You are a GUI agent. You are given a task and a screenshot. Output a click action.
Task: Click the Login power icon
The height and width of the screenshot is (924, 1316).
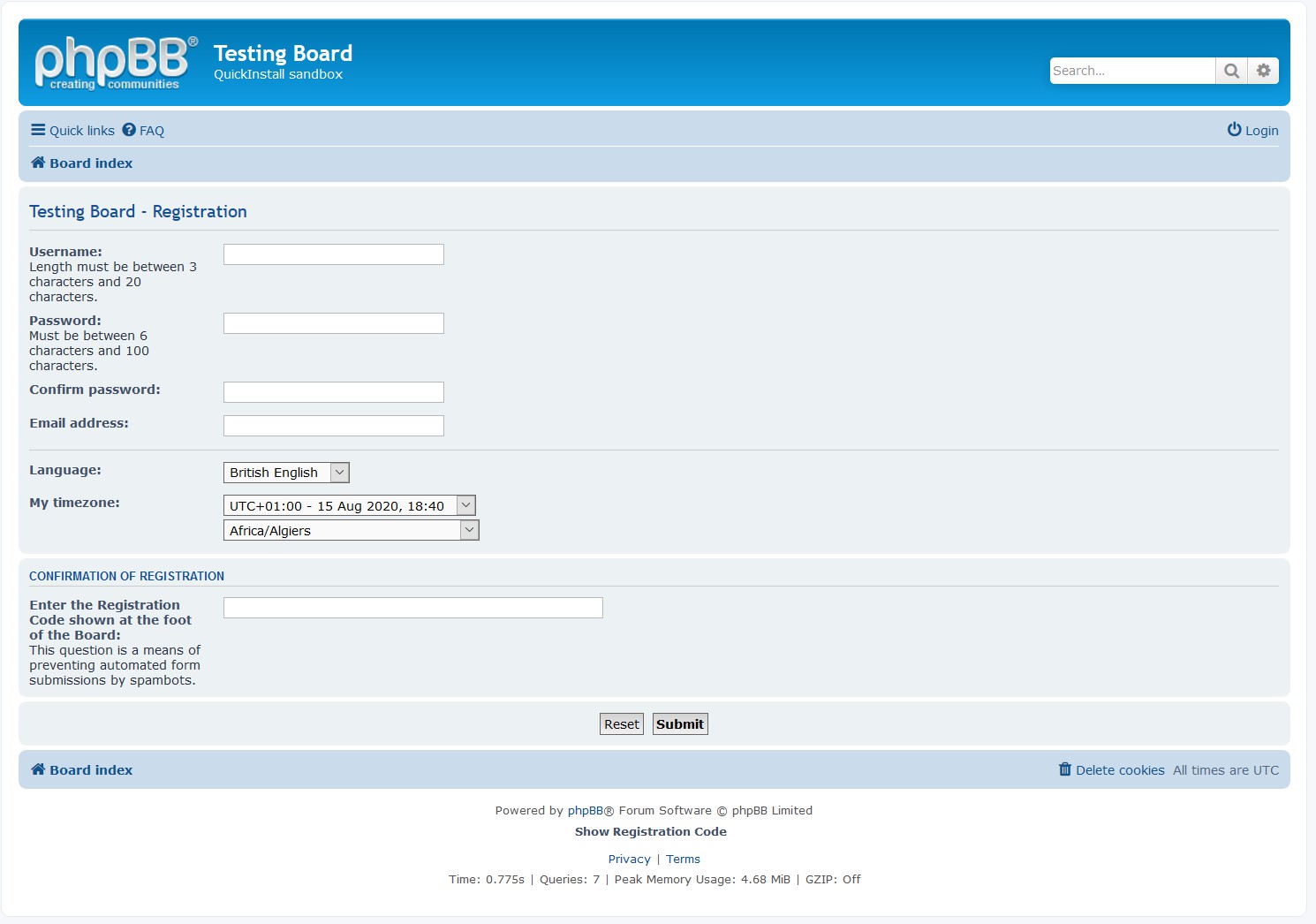pyautogui.click(x=1234, y=130)
